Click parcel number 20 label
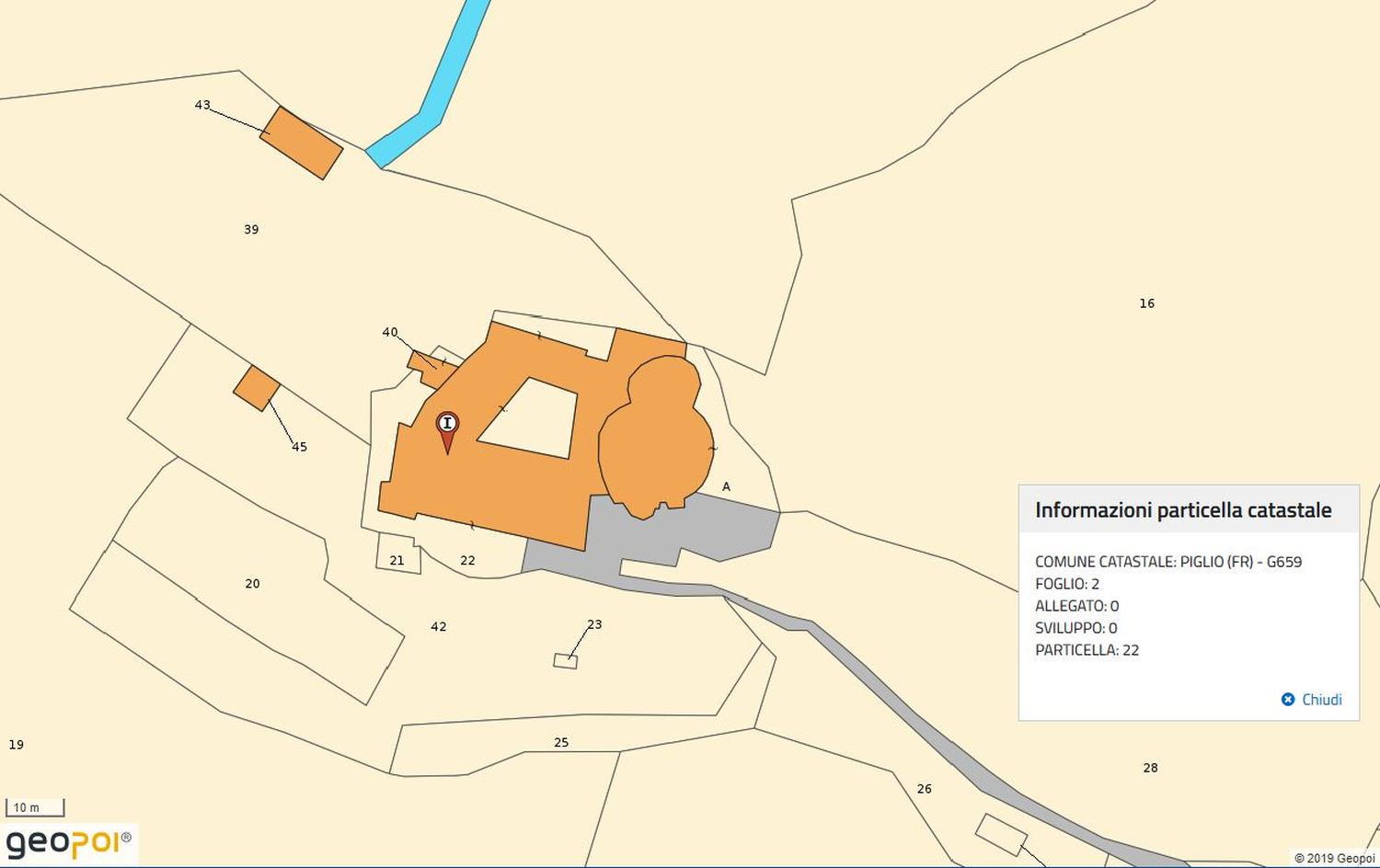Viewport: 1380px width, 868px height. 252,584
